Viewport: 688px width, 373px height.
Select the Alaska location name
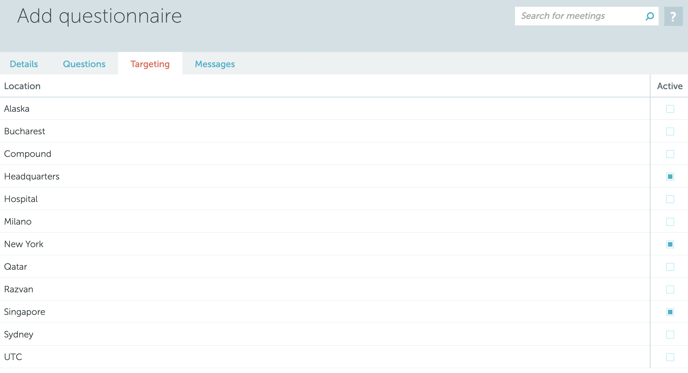[17, 109]
